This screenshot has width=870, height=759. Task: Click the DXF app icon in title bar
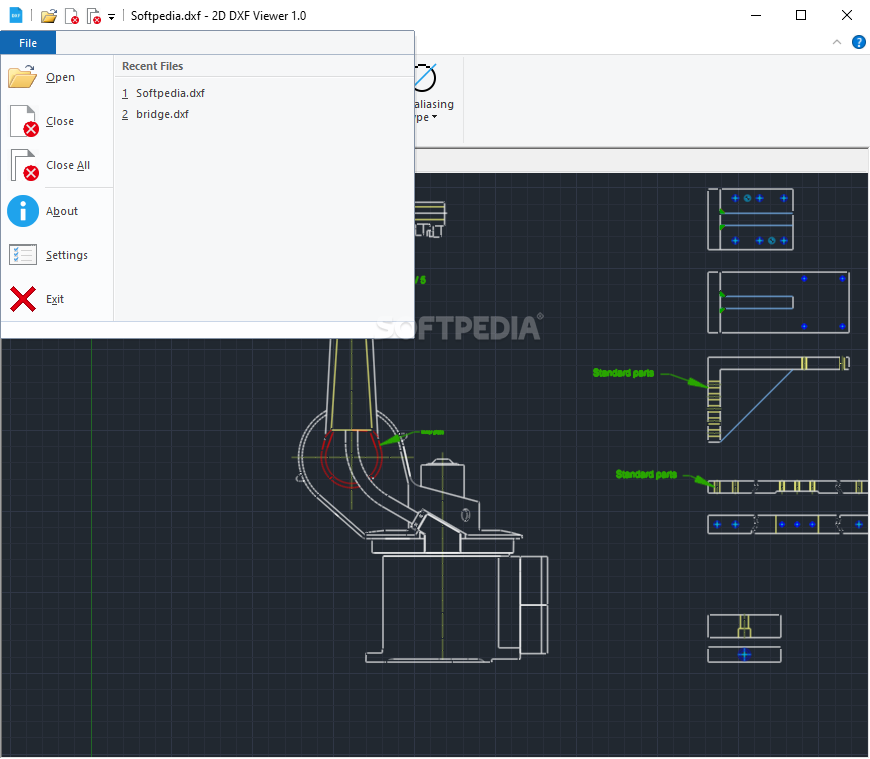[16, 15]
